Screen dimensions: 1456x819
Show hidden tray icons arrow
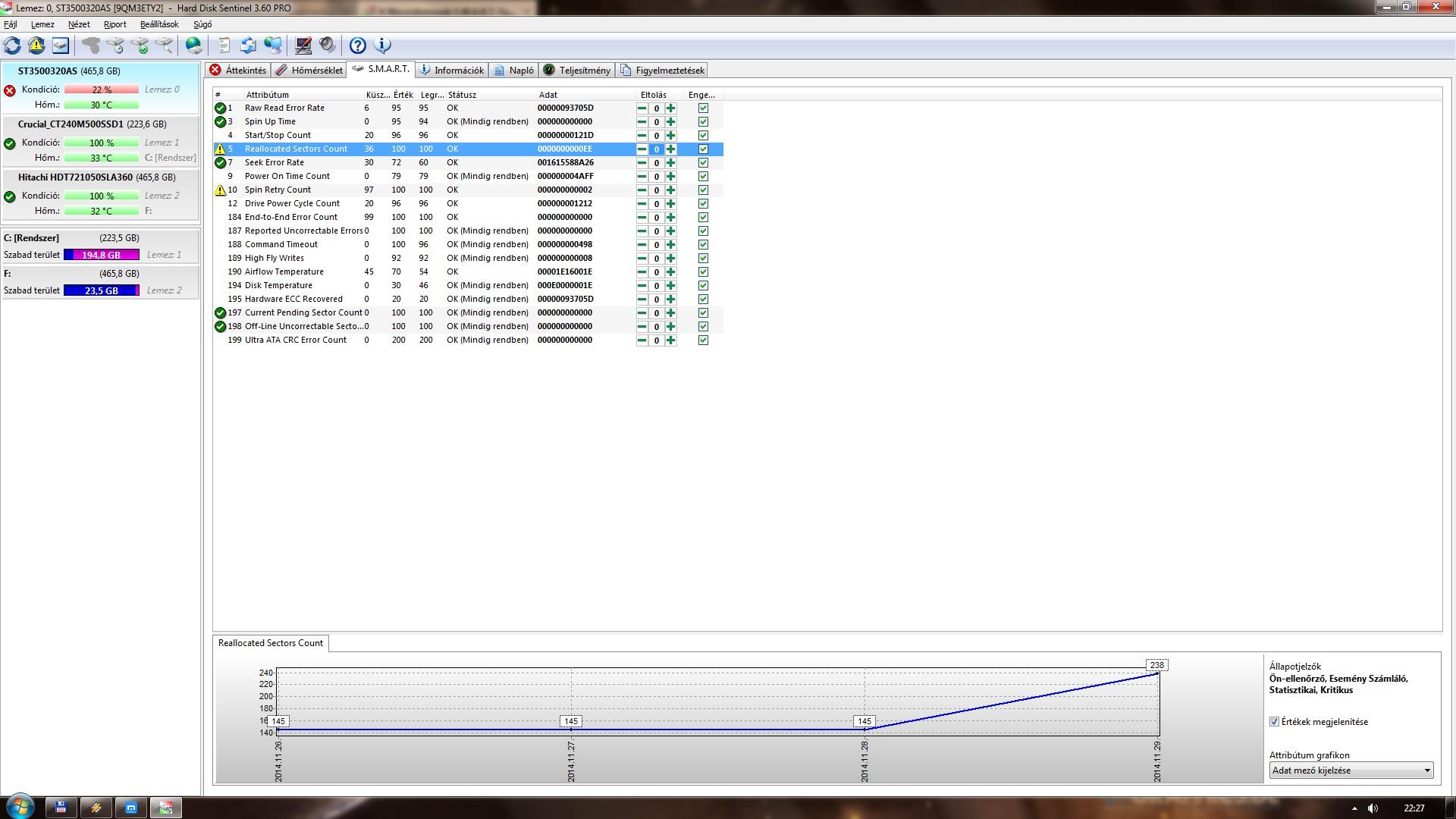point(1354,808)
